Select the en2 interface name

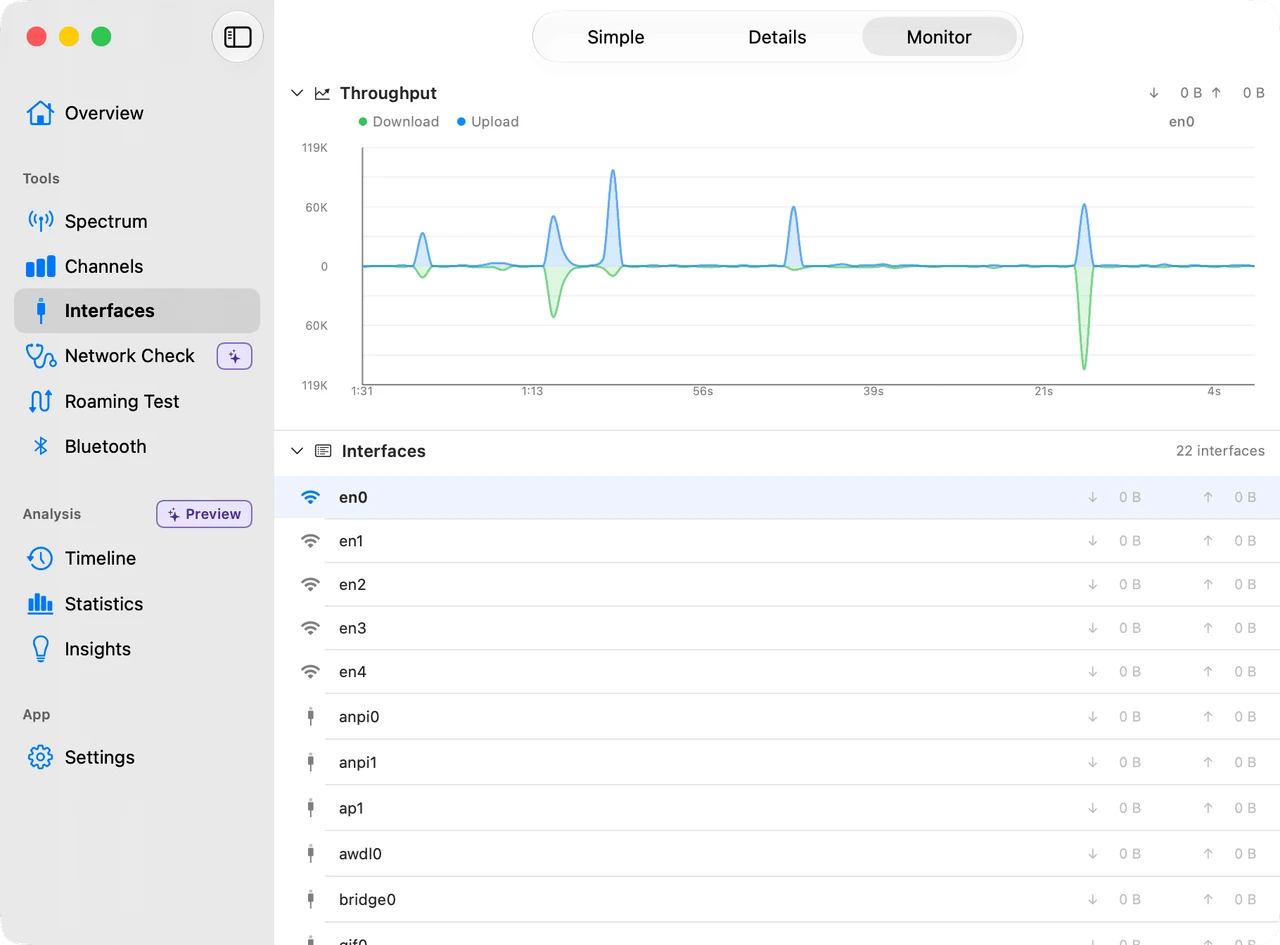click(352, 585)
